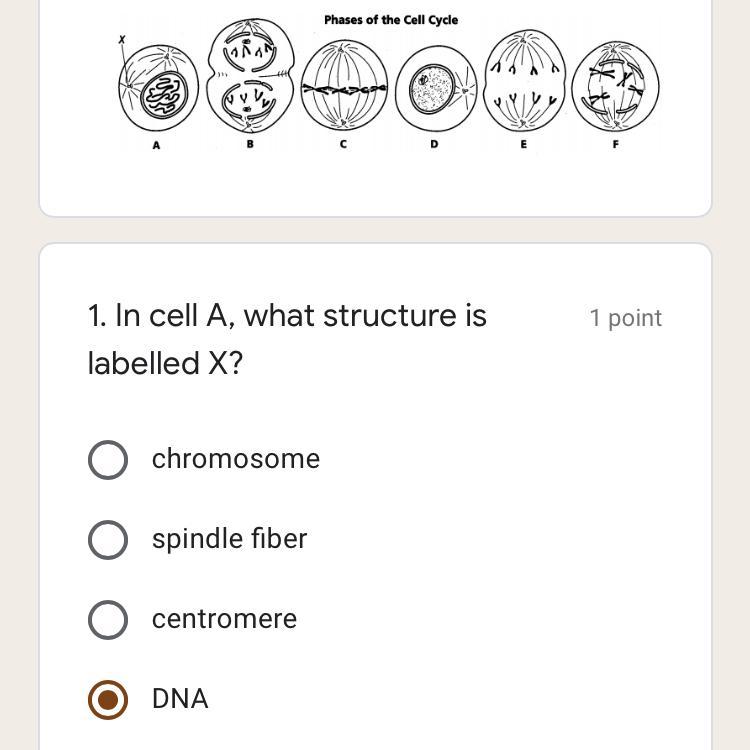Click the letter 'A' under the first cell
Viewport: 750px width, 750px height.
tap(156, 145)
